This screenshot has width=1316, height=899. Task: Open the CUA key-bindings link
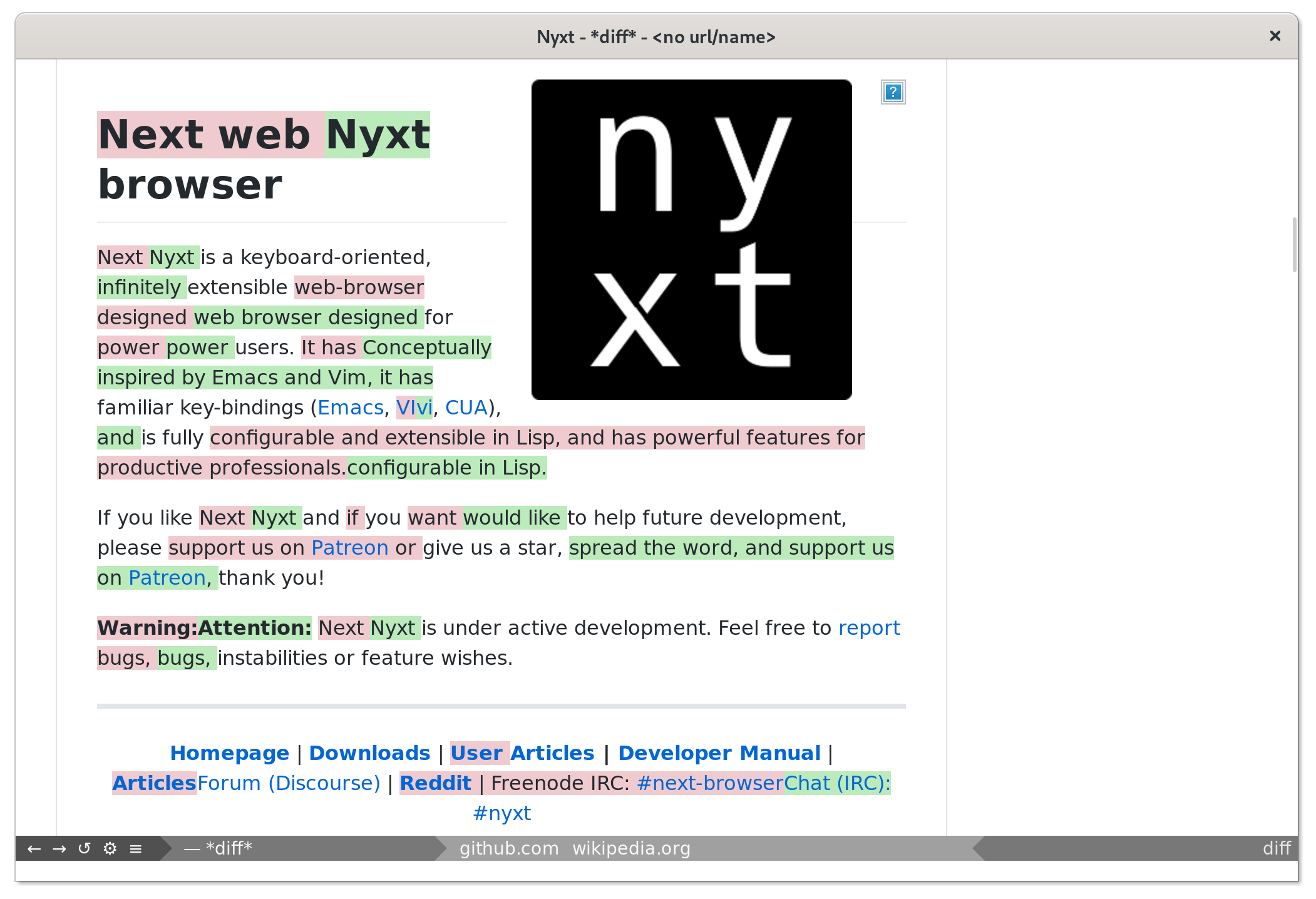click(466, 408)
